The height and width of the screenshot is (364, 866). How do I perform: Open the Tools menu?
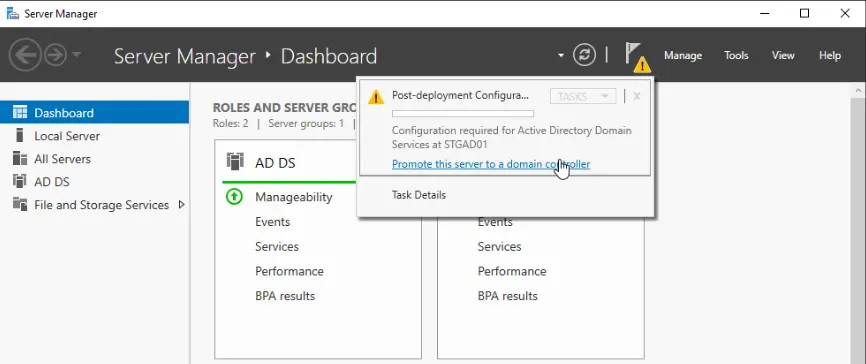point(736,55)
